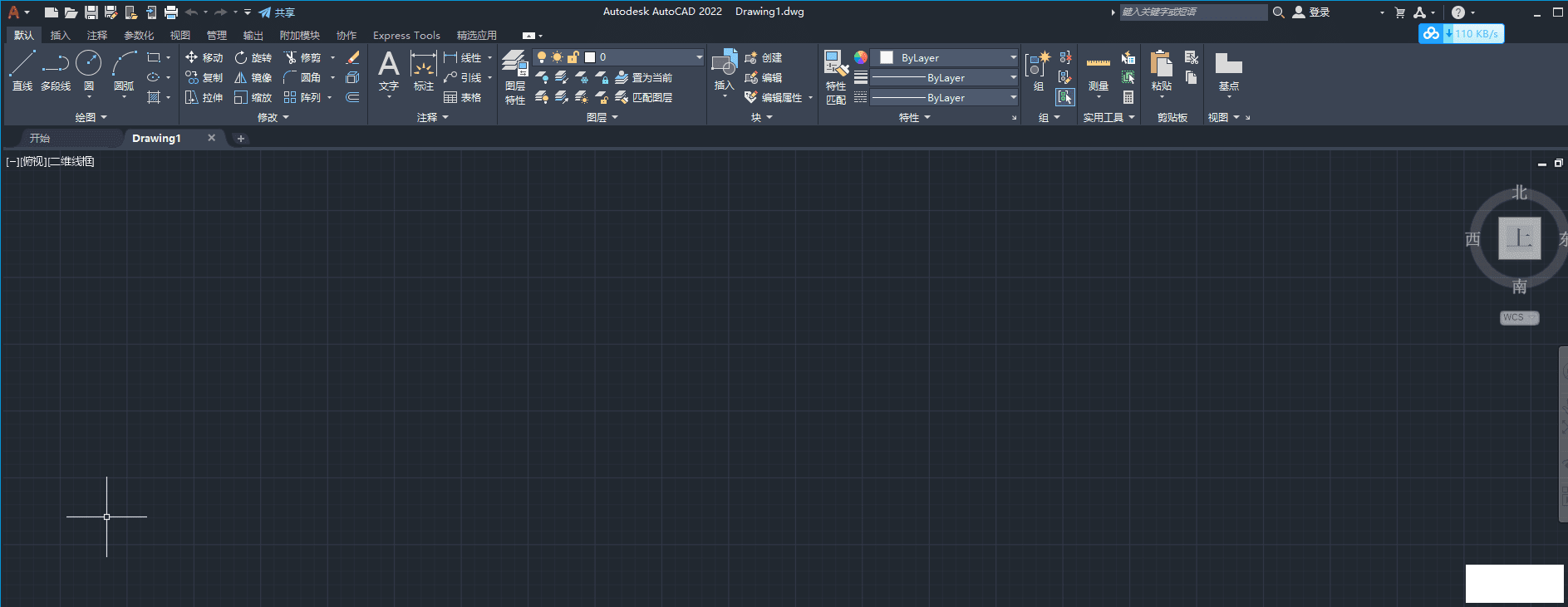Image resolution: width=1568 pixels, height=607 pixels.
Task: Click the keyword search input field
Action: [x=1192, y=12]
